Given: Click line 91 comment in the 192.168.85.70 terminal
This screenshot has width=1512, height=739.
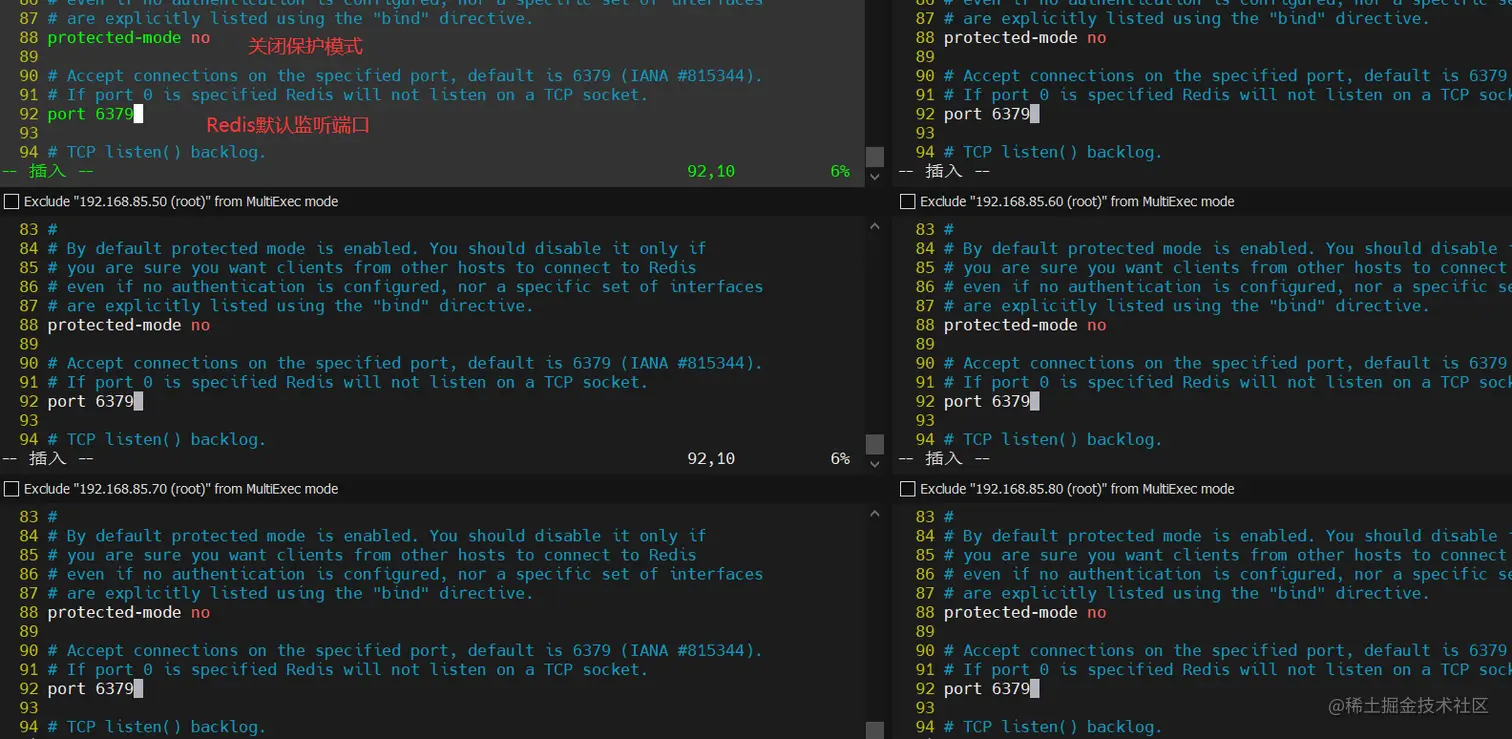Looking at the screenshot, I should (x=348, y=669).
